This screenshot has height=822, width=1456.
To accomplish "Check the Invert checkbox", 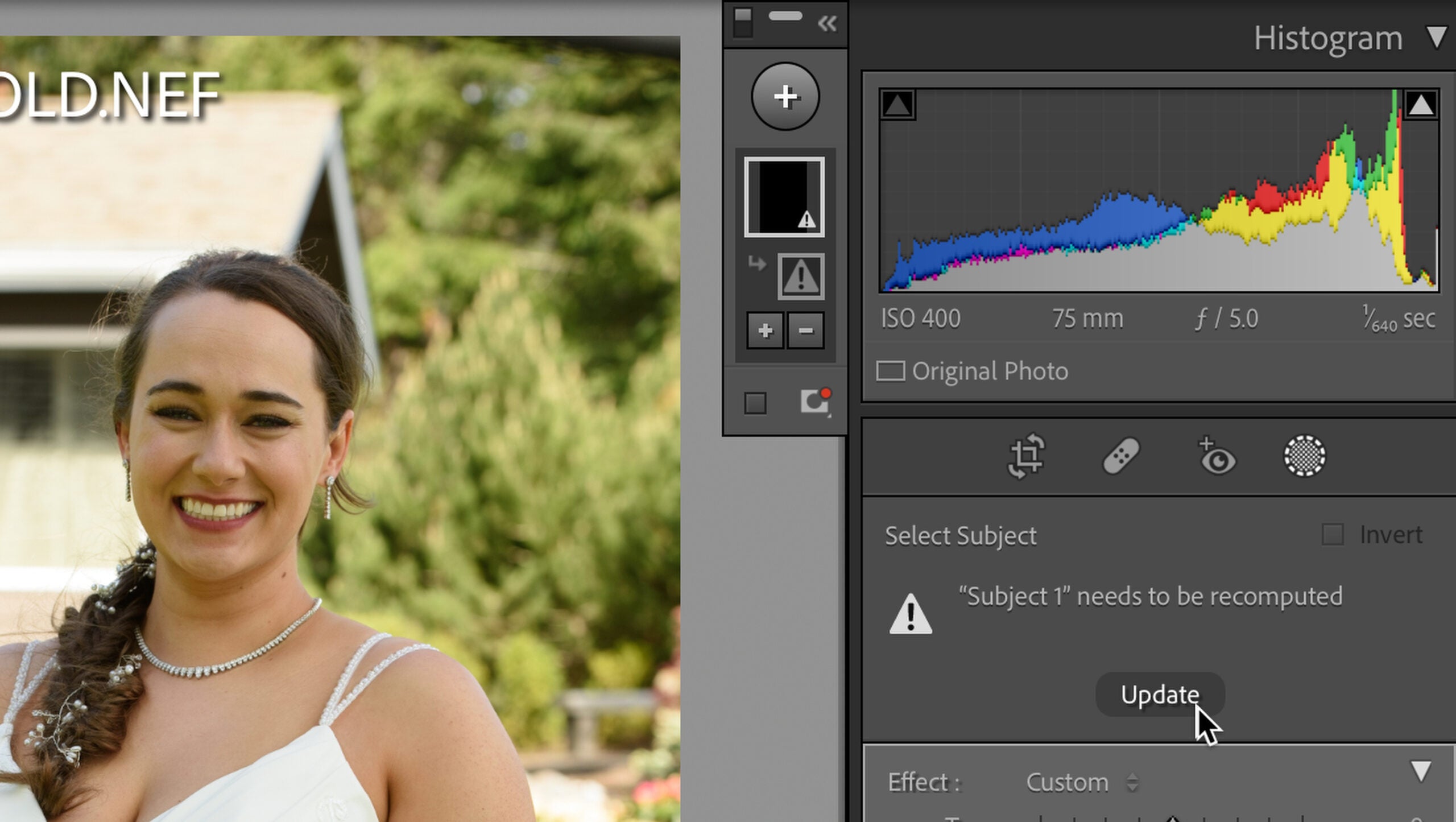I will tap(1333, 535).
